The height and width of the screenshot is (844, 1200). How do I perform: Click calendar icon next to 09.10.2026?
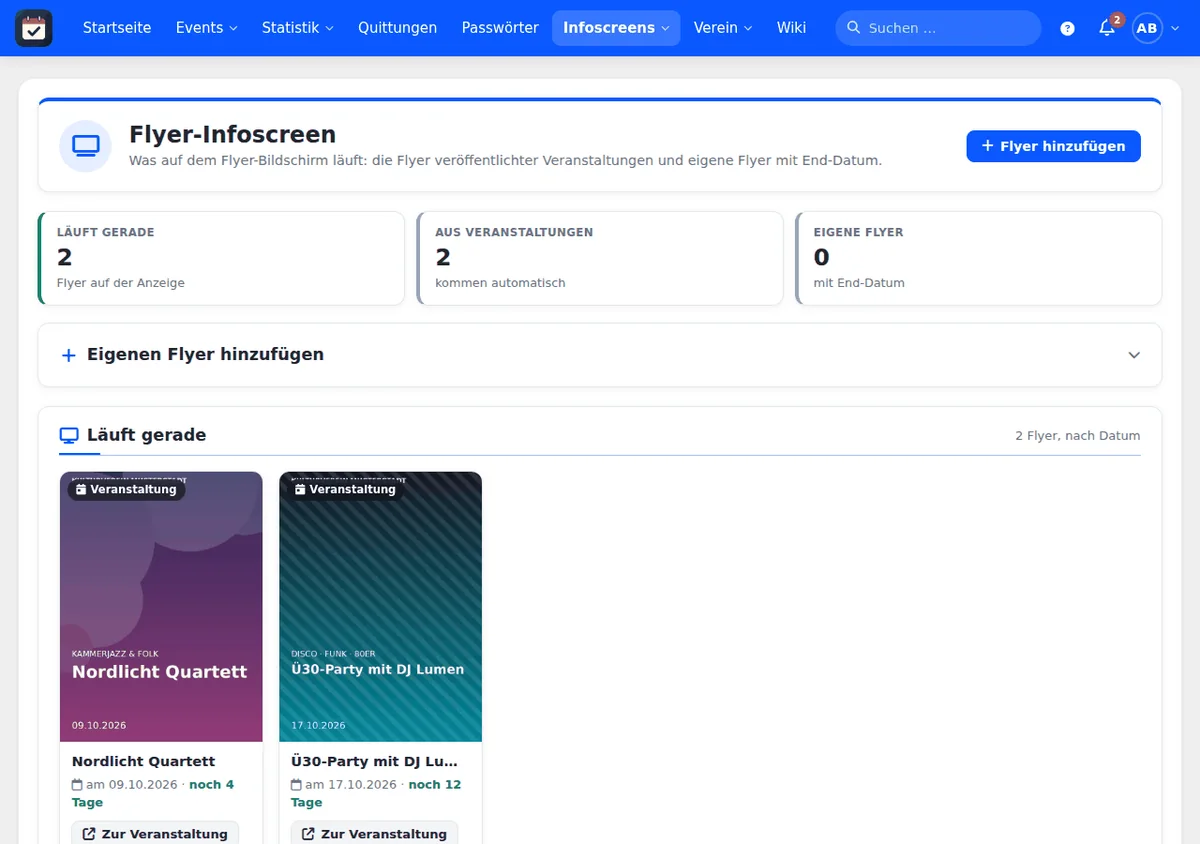click(x=77, y=785)
